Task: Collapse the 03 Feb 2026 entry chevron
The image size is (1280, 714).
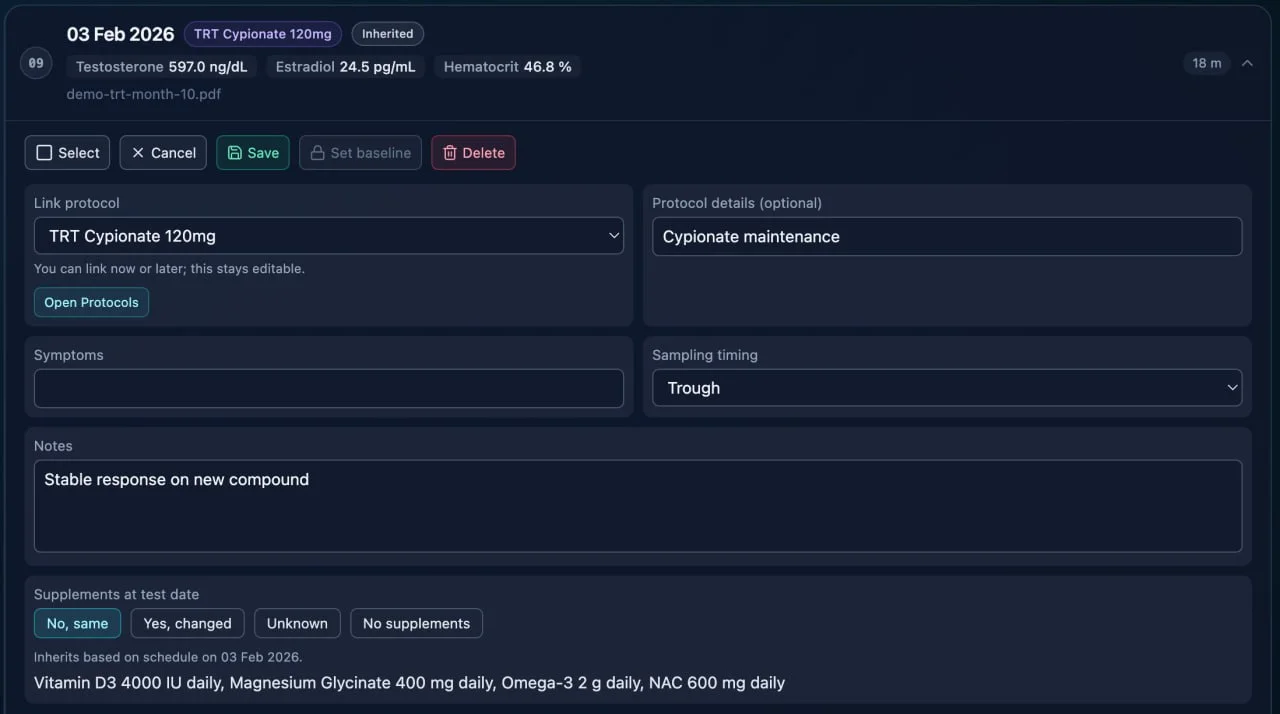Action: (1247, 63)
